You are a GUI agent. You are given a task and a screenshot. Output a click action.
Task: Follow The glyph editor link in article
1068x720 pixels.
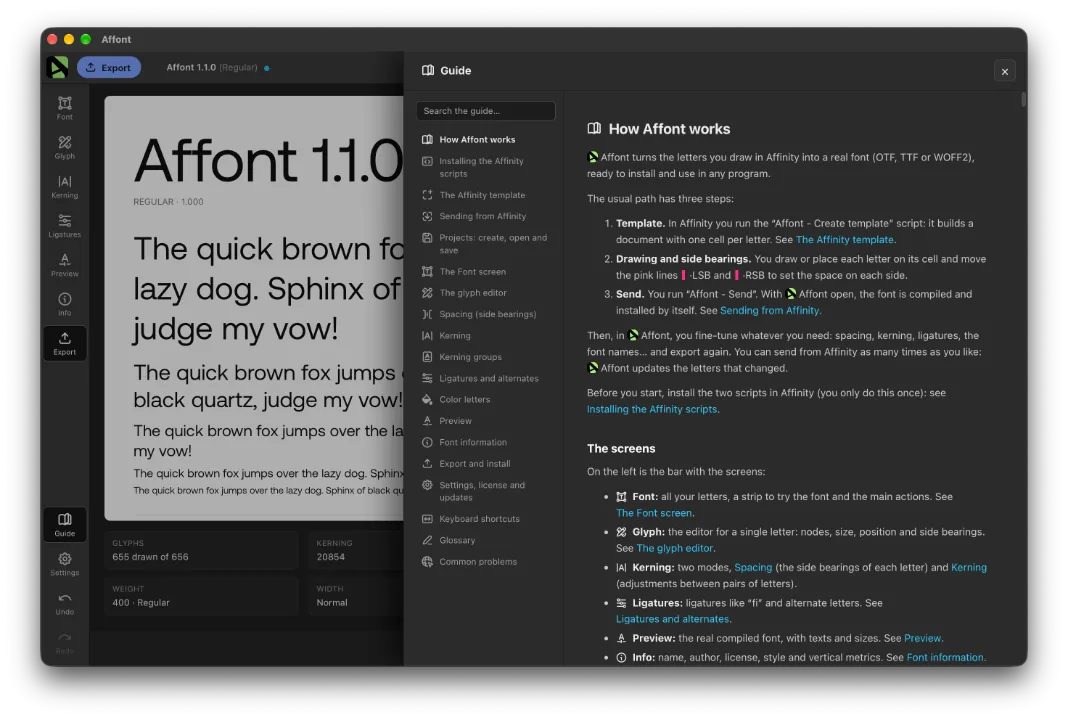coord(674,548)
